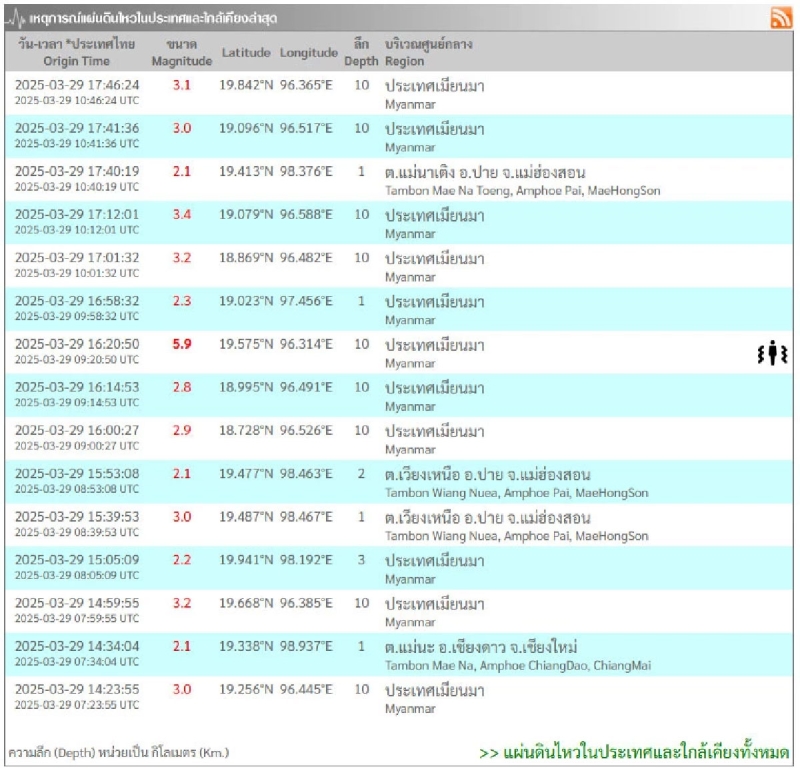Image resolution: width=800 pixels, height=775 pixels.
Task: Click the orange RSS feed icon
Action: point(780,18)
